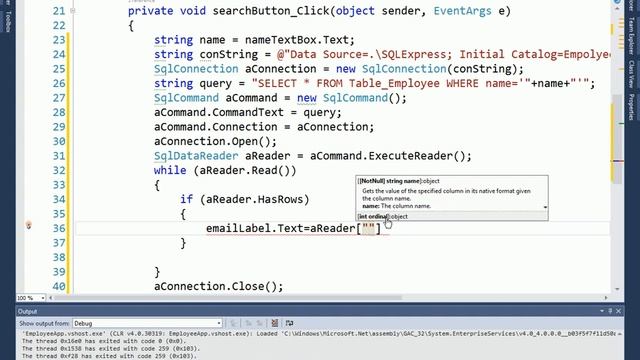Click 'EventArgs' in the method signature
This screenshot has width=640, height=360.
[462, 11]
